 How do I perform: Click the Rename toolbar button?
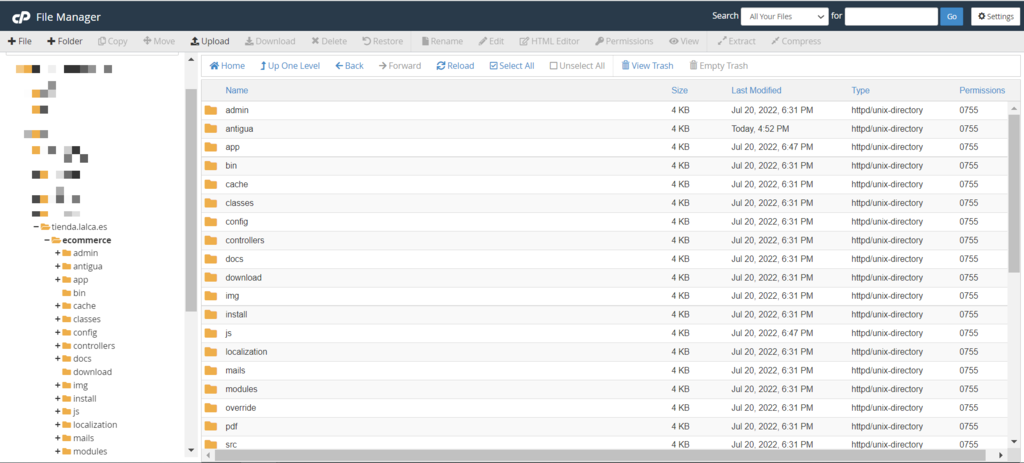coord(441,41)
